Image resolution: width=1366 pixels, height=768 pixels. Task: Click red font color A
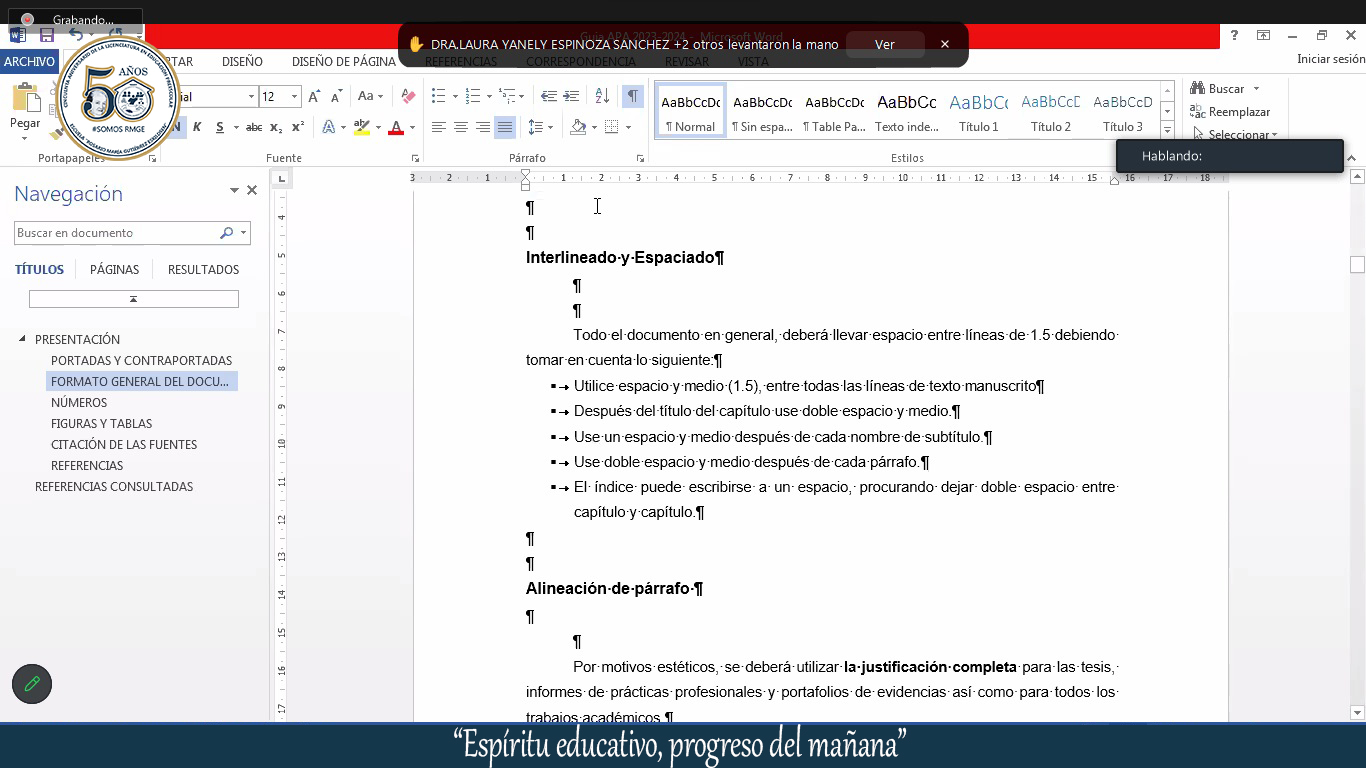coord(396,127)
